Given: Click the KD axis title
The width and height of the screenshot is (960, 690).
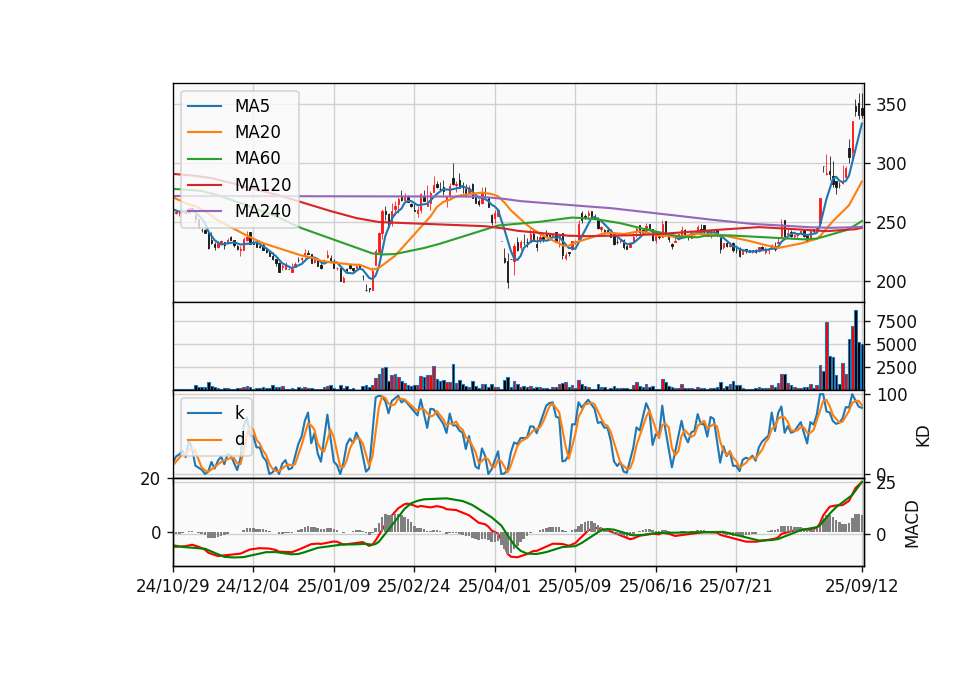Looking at the screenshot, I should (x=923, y=437).
